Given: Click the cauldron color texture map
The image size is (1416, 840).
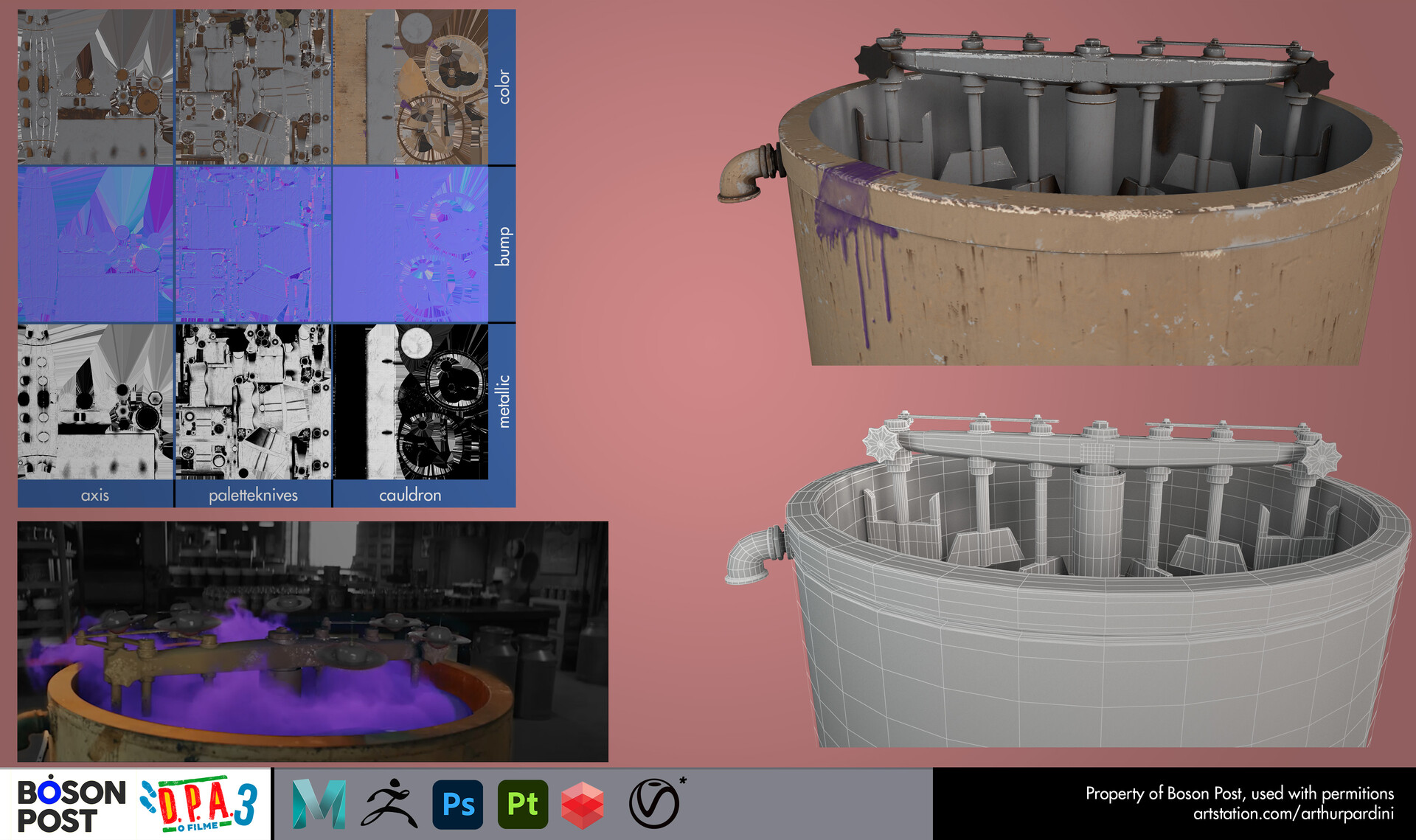Looking at the screenshot, I should point(410,87).
